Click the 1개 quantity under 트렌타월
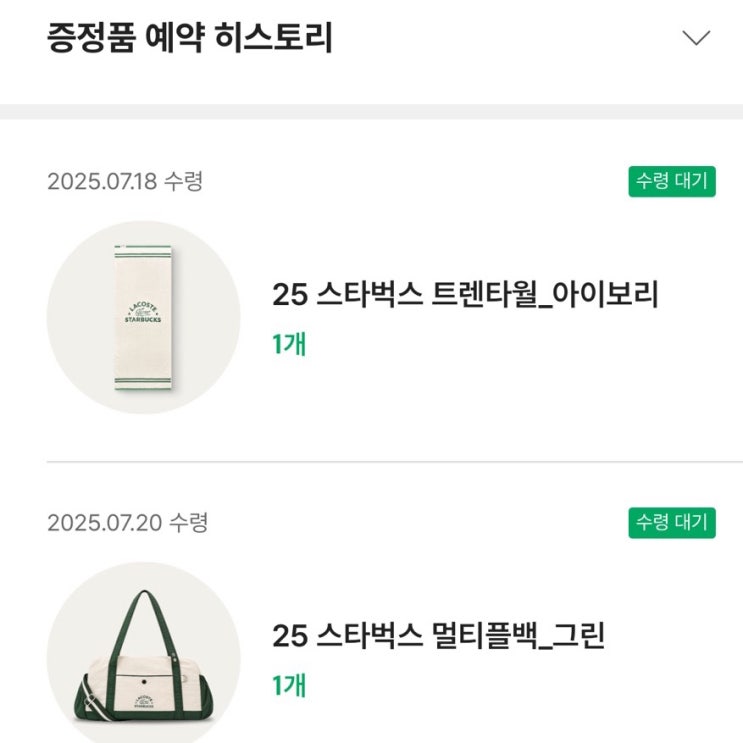Viewport: 743px width, 743px height. (x=289, y=344)
